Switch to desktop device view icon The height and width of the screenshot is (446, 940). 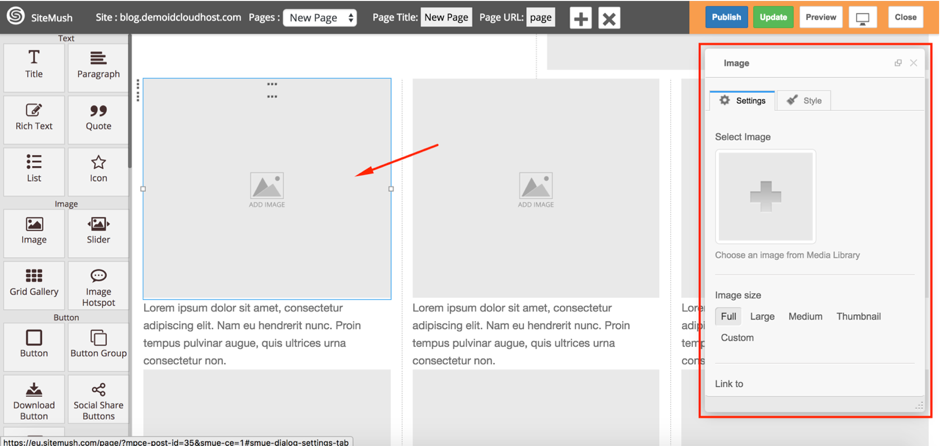point(863,17)
